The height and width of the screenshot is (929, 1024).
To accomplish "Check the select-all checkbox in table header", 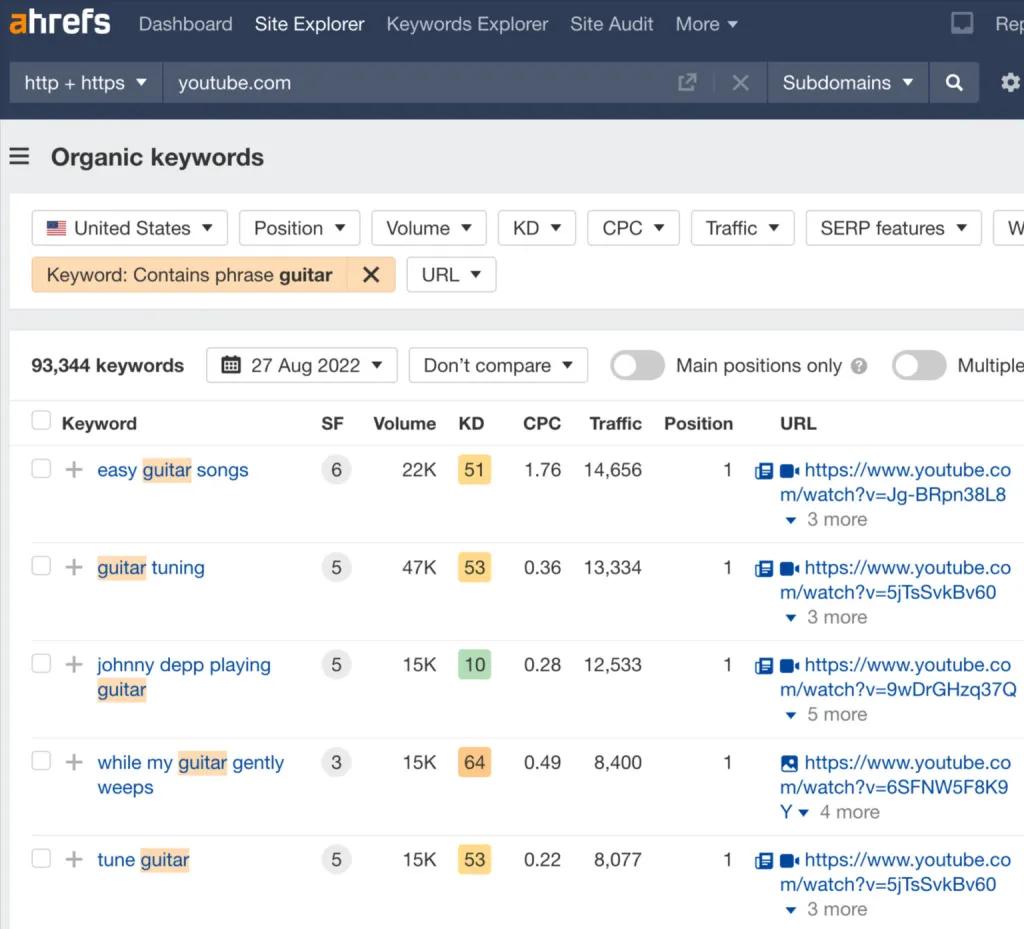I will [x=41, y=421].
